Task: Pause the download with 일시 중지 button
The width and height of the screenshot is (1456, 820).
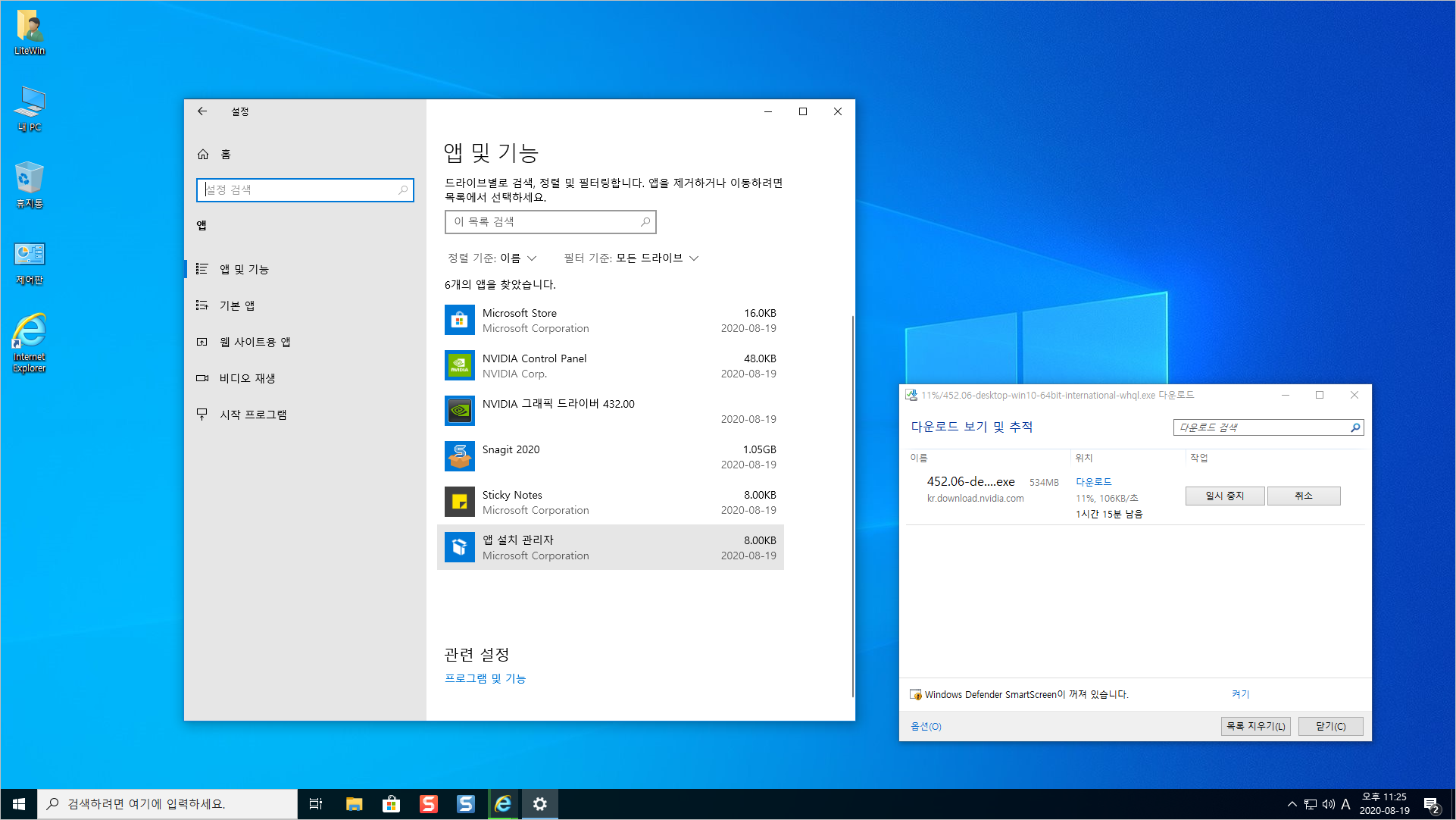Action: 1225,496
